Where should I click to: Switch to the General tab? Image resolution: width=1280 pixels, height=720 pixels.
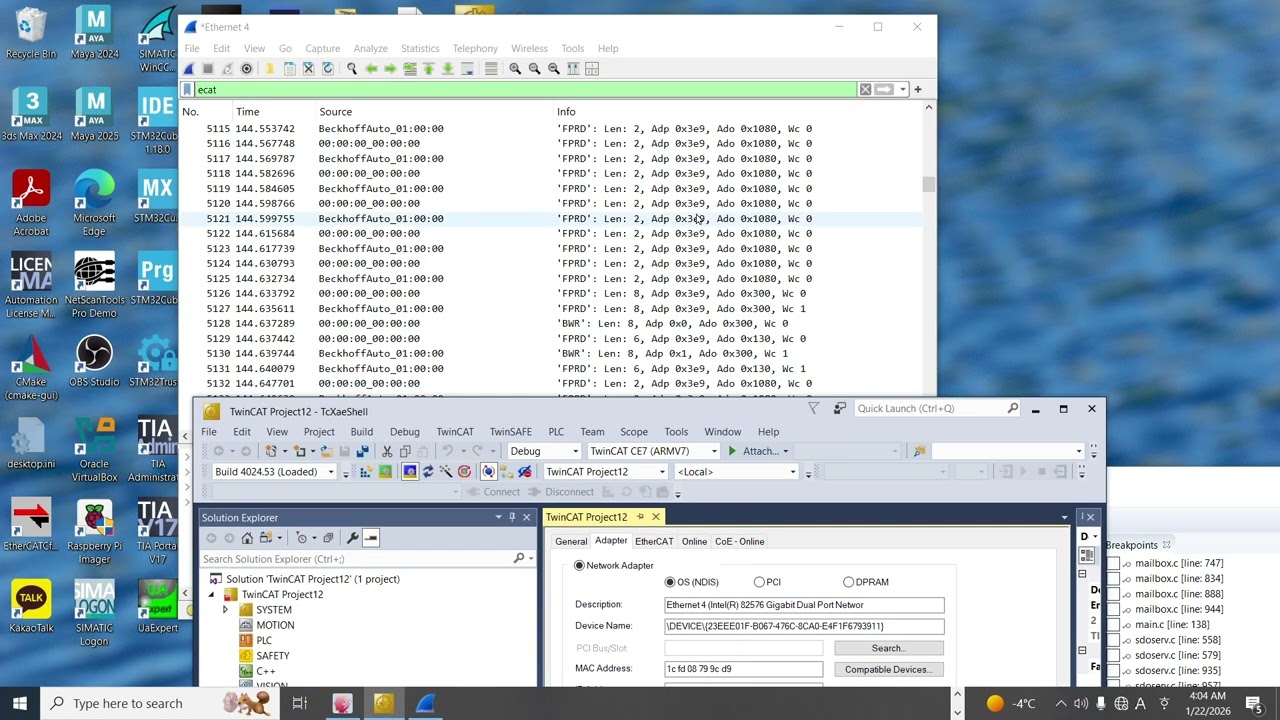coord(571,542)
